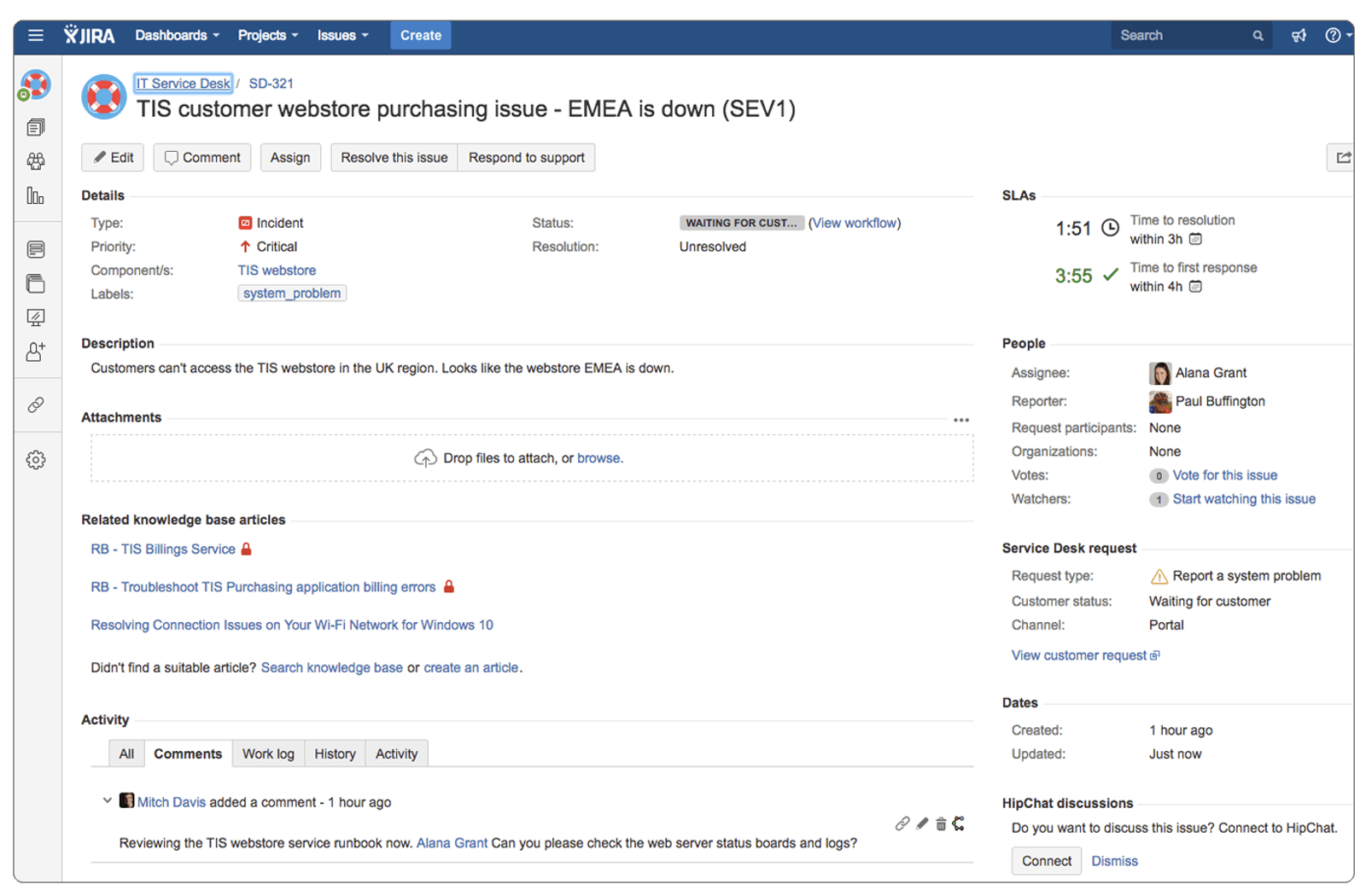Open Wi-Fi Network for Windows 10 article
Screen dimensions: 1366x896
coord(292,625)
